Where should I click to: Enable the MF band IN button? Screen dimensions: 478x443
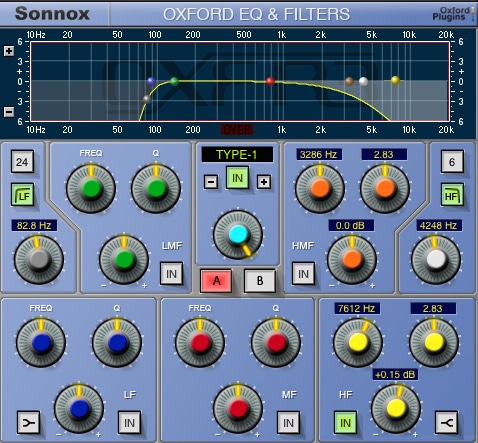288,423
